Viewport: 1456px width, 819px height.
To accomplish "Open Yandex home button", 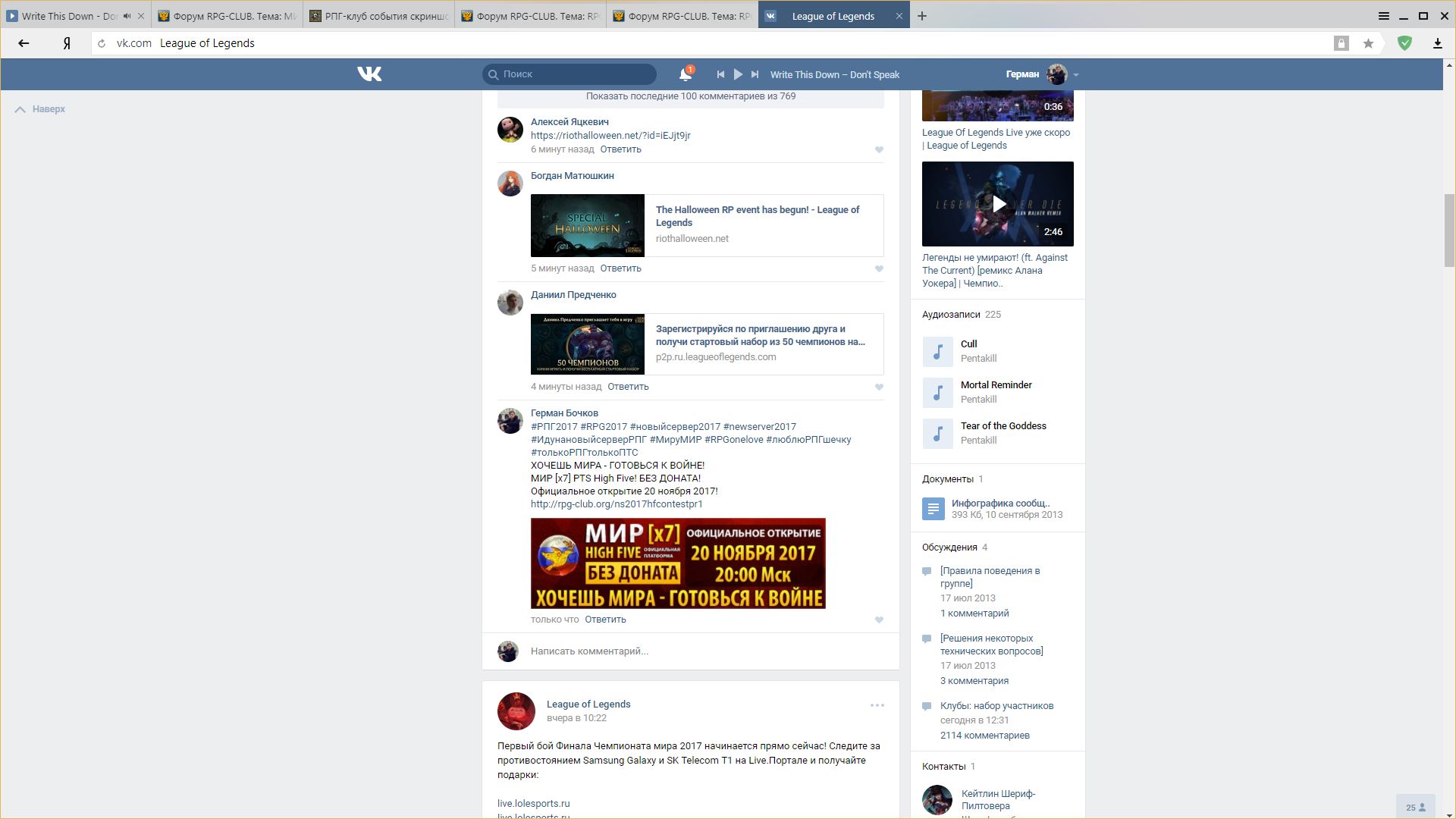I will coord(67,43).
